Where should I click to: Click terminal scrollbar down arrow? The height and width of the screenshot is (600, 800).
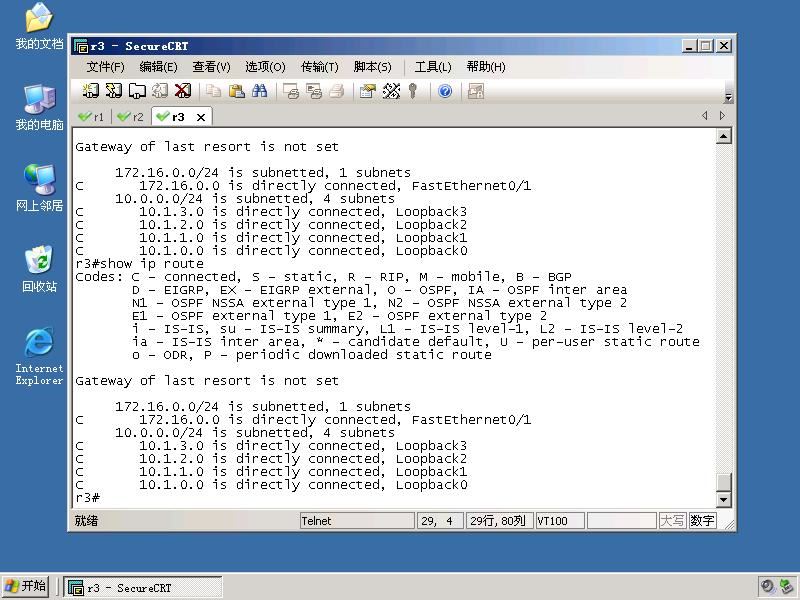[x=723, y=499]
